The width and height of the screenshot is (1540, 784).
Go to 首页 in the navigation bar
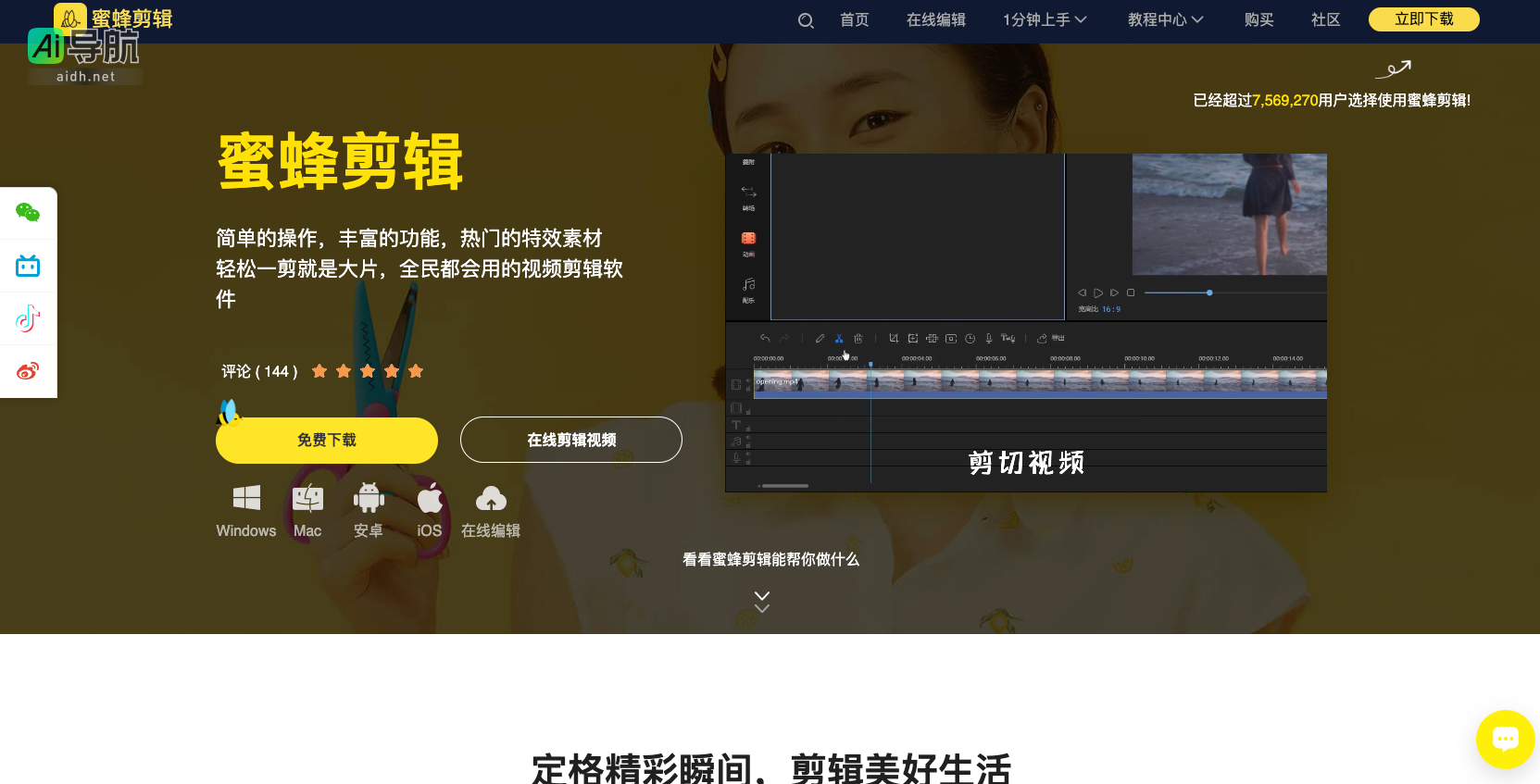pyautogui.click(x=854, y=19)
